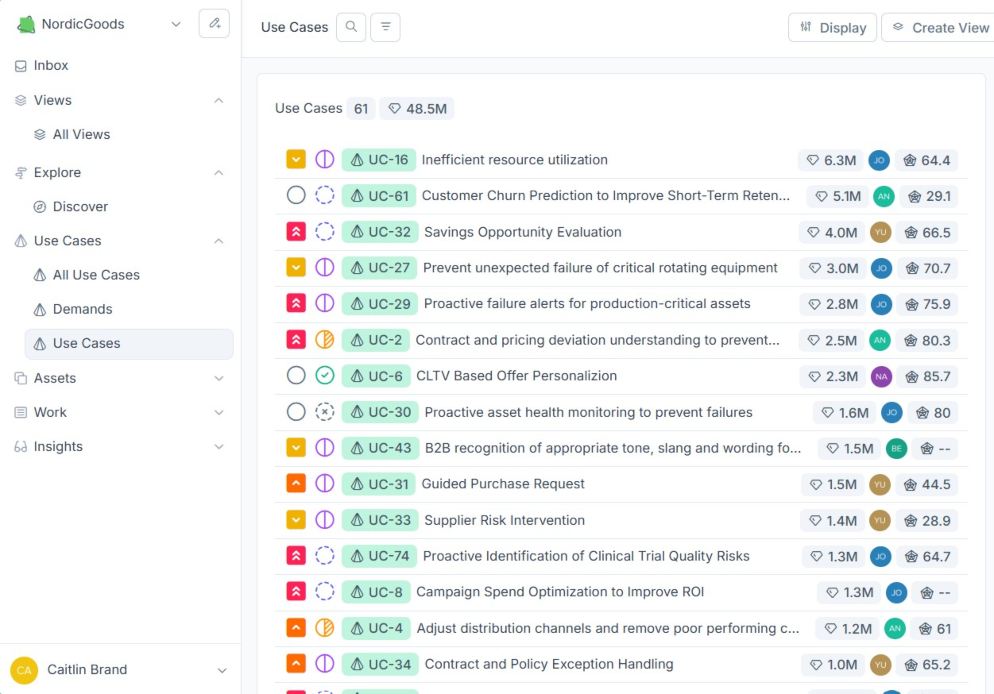Click the value tag 5.1M on UC-61

(x=838, y=196)
